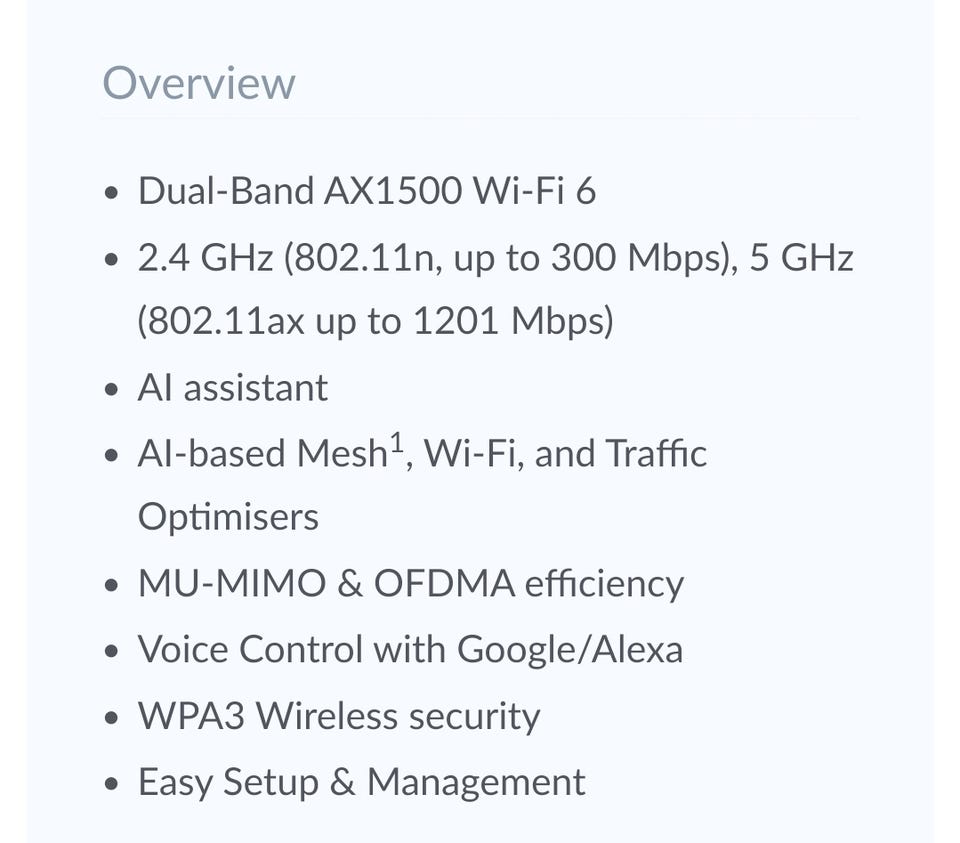Select the MU-MIMO & OFDMA efficiency item
Image resolution: width=960 pixels, height=843 pixels.
(x=411, y=583)
